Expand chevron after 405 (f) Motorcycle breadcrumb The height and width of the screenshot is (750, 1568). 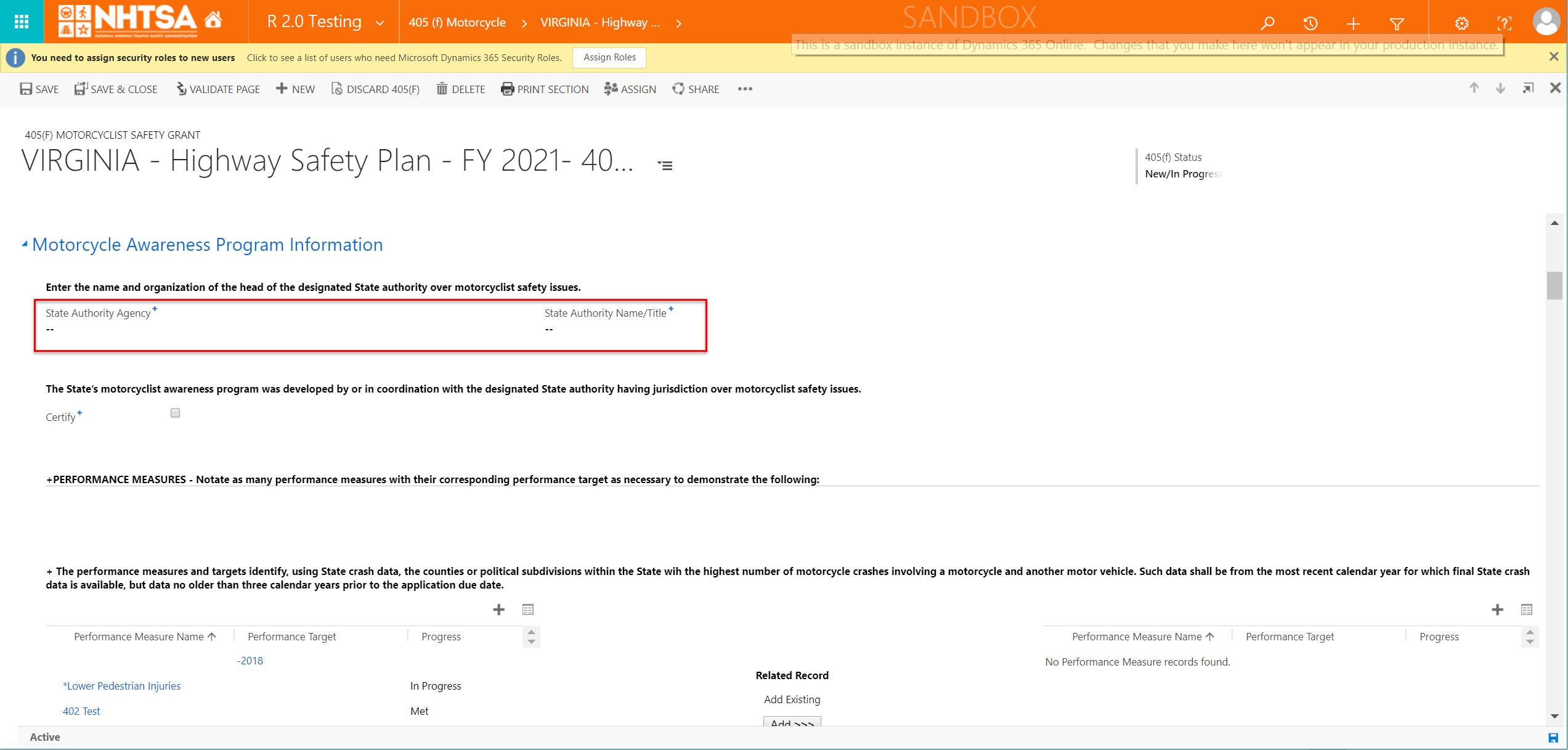(524, 23)
